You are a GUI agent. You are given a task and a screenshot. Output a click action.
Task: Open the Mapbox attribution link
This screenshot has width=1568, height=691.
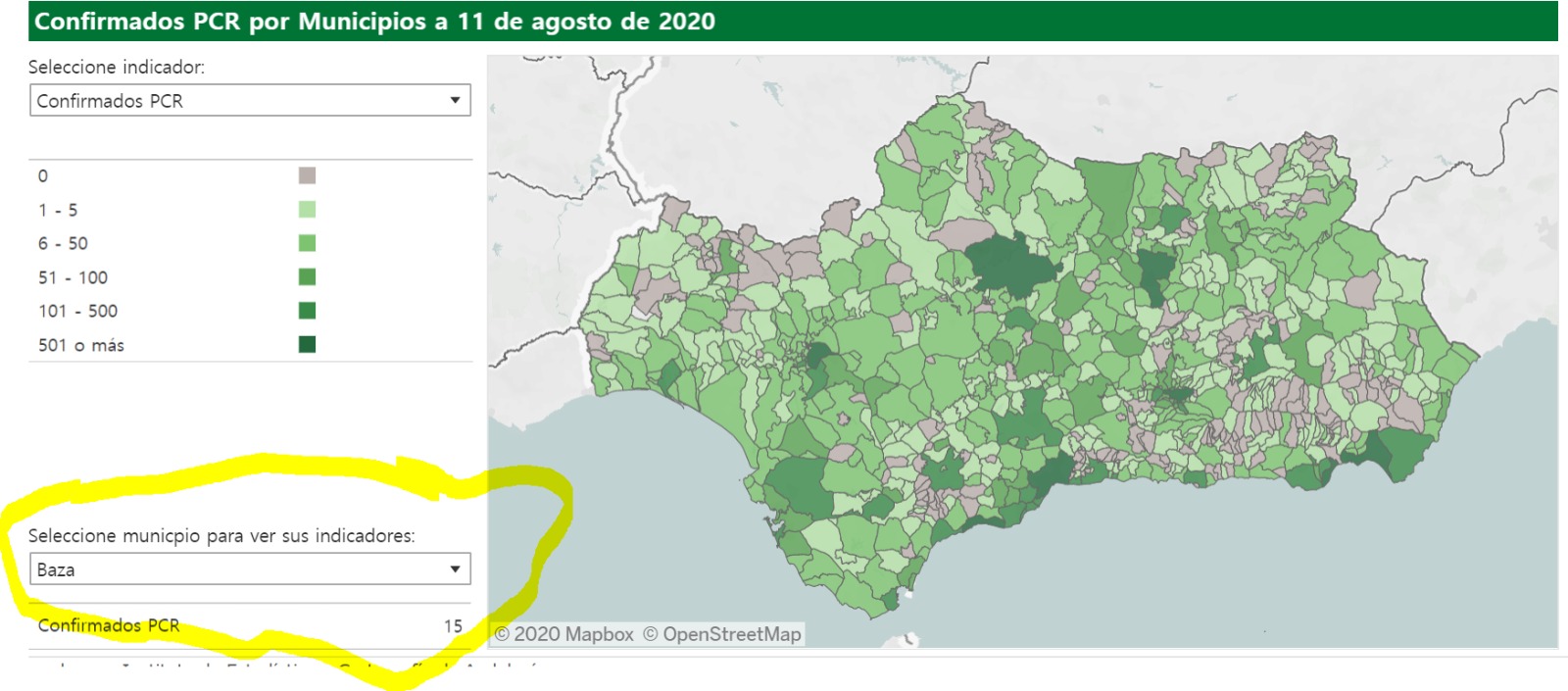pos(563,634)
